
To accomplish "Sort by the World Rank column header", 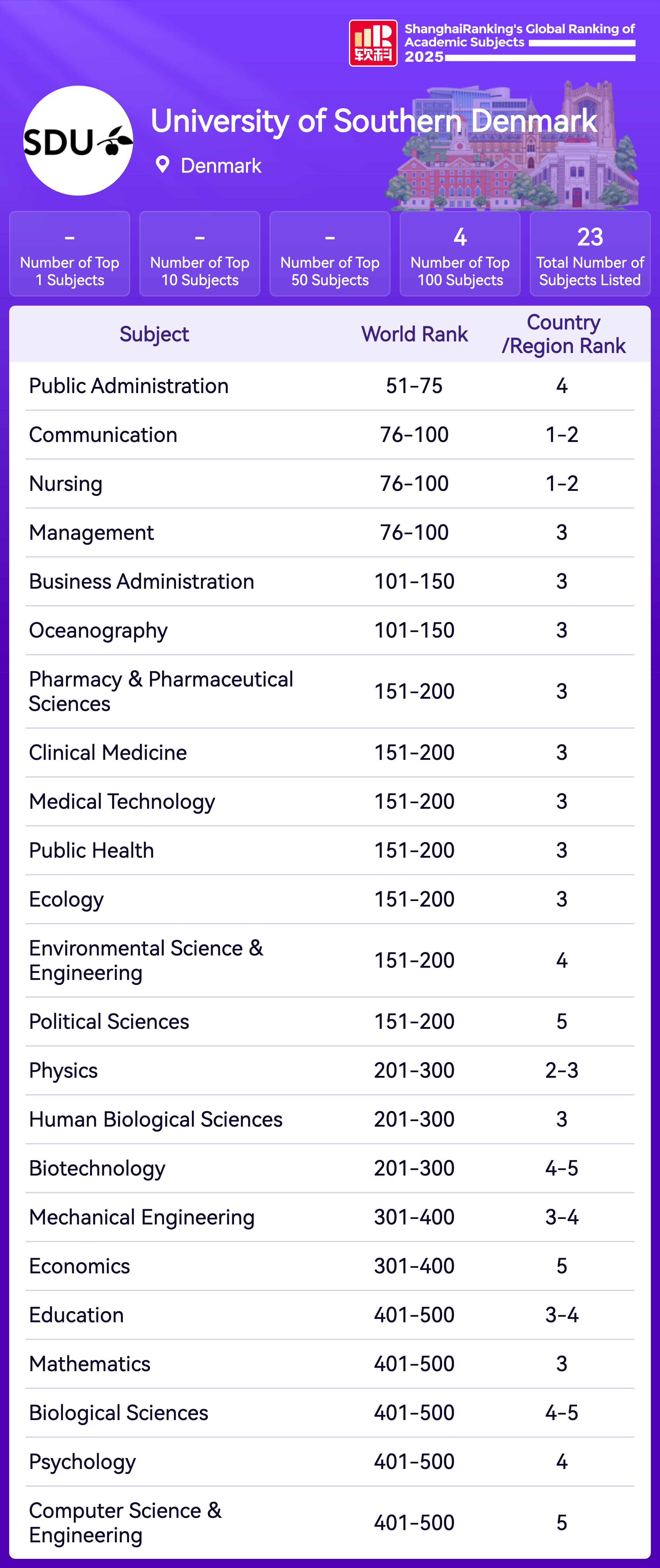I will pos(414,334).
